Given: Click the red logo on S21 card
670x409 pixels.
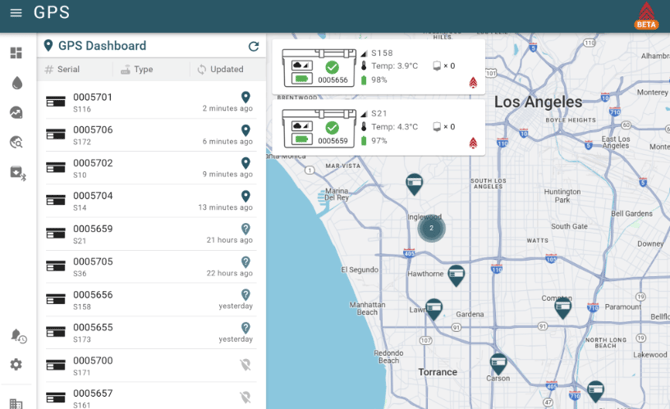Looking at the screenshot, I should 473,143.
